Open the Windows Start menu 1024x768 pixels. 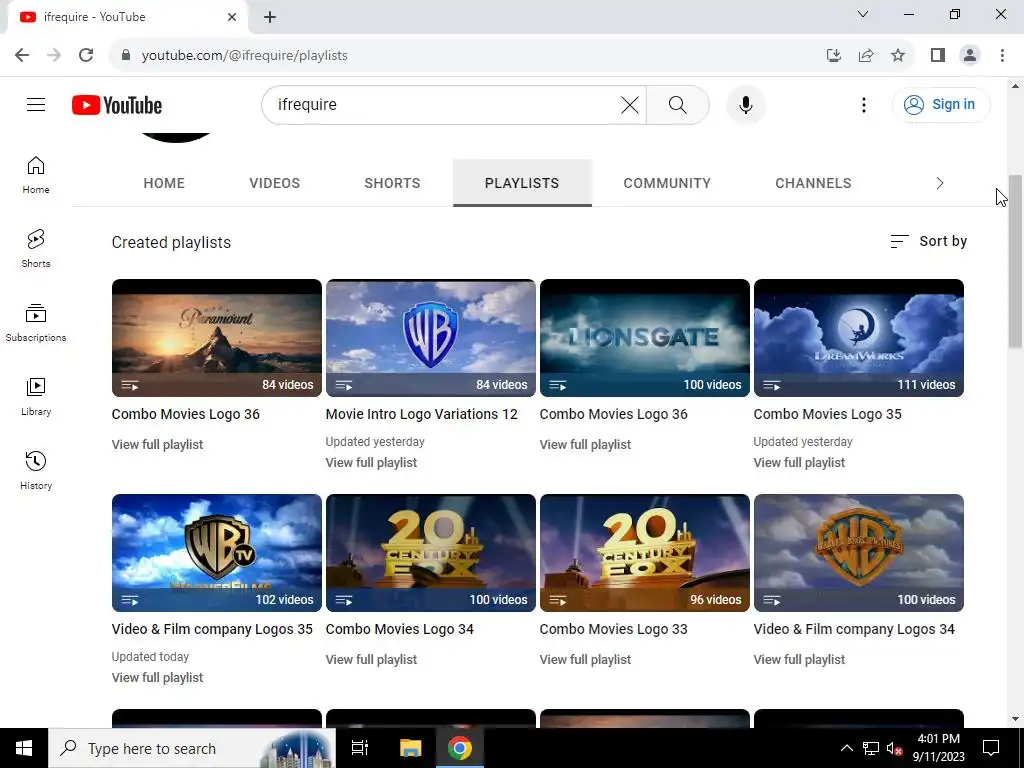pos(24,748)
